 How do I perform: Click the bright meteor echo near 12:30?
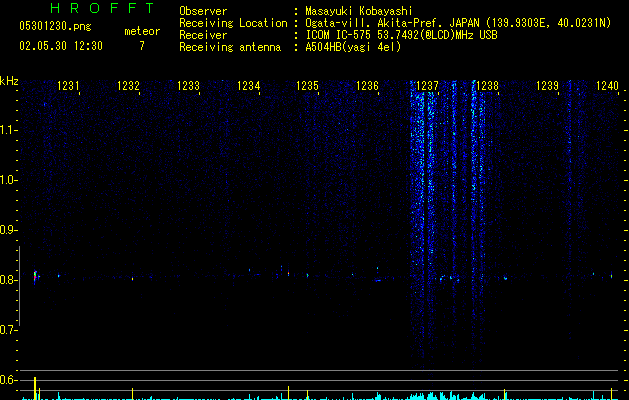(x=35, y=276)
